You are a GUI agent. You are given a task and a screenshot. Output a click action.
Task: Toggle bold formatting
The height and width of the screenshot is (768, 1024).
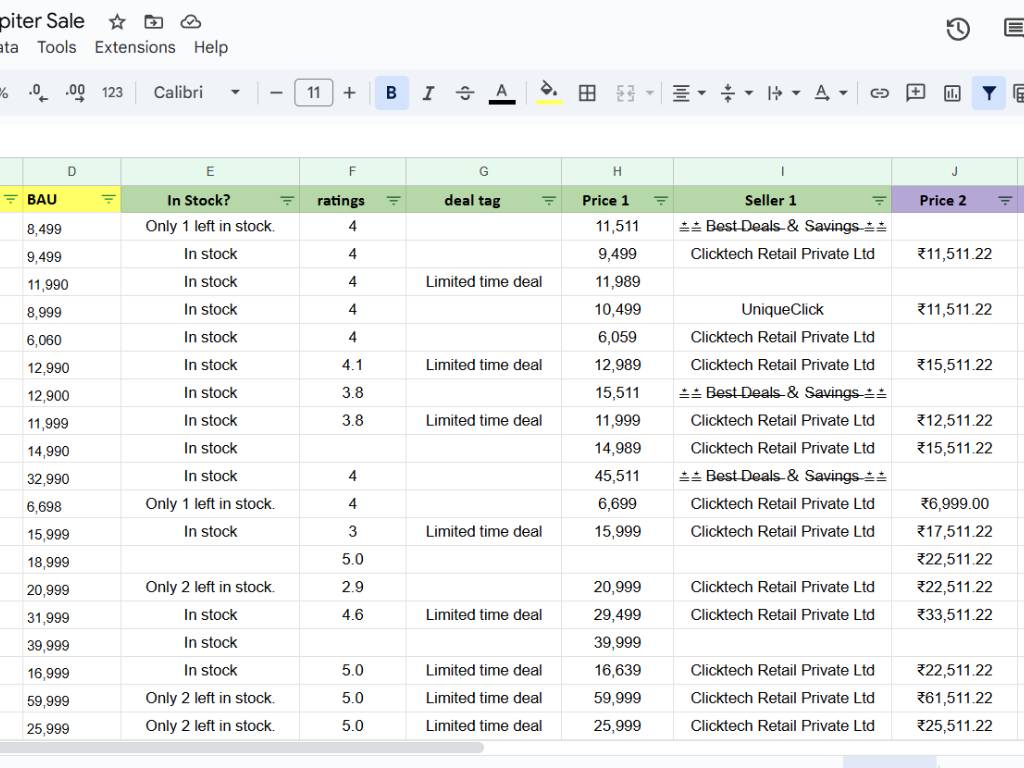coord(391,93)
